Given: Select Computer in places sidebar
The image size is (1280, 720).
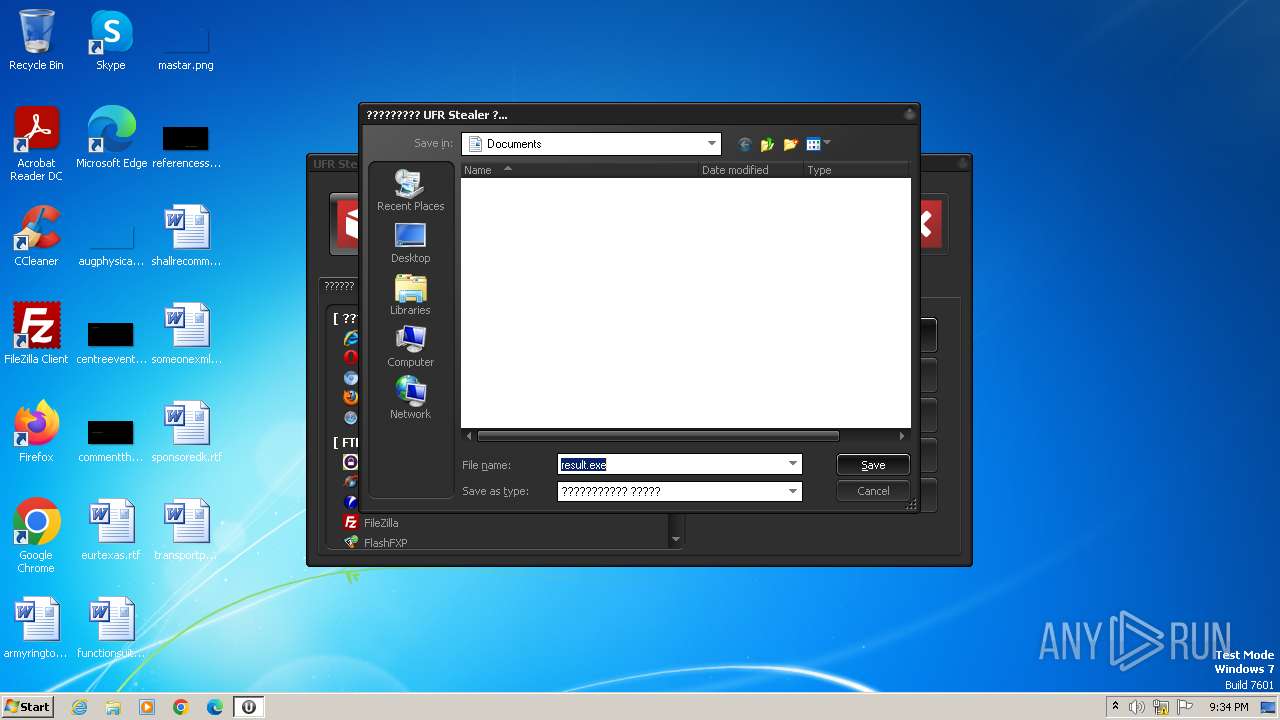Looking at the screenshot, I should [410, 347].
